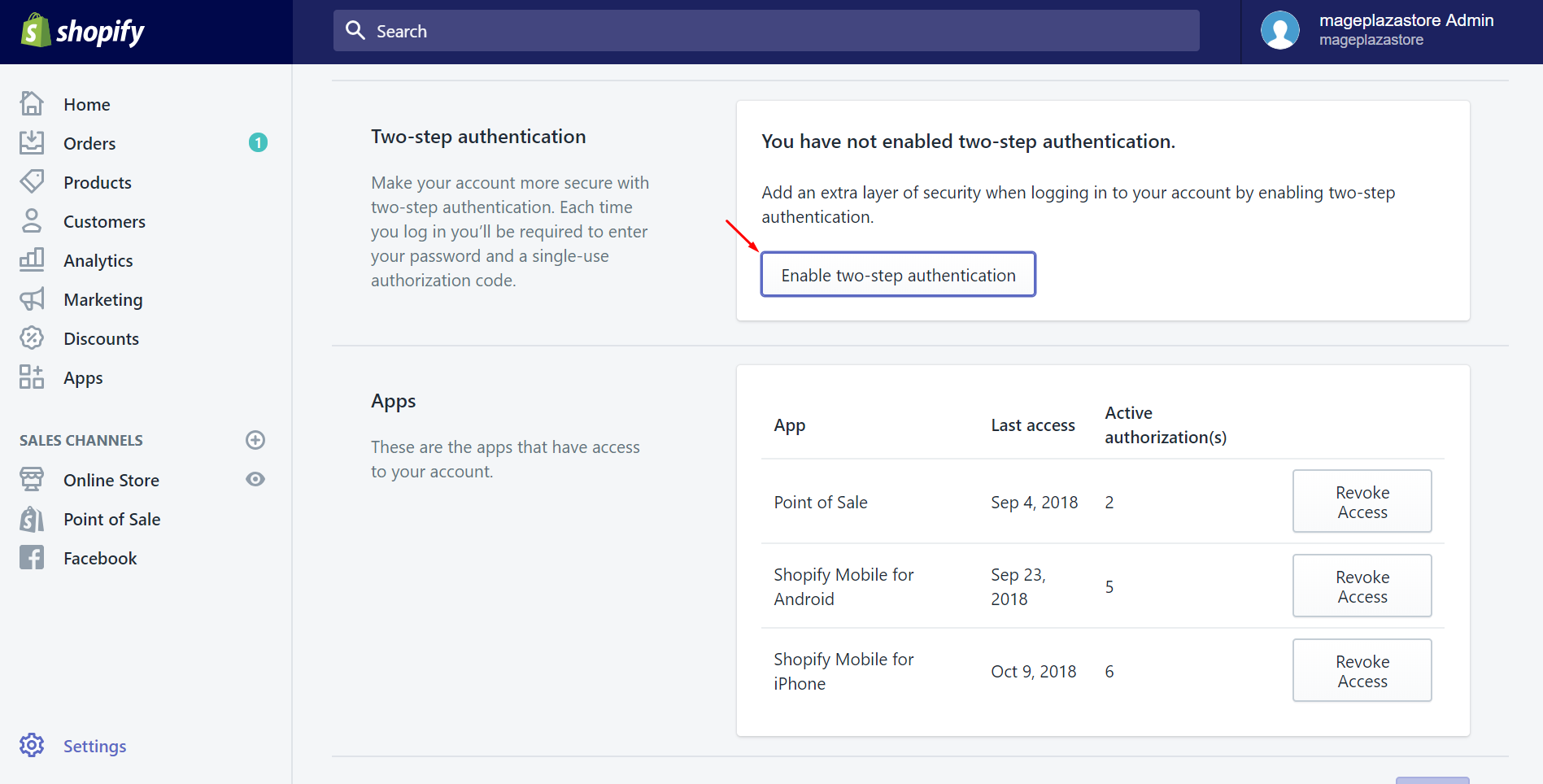This screenshot has width=1543, height=784.
Task: Go to Orders page
Action: [x=89, y=143]
